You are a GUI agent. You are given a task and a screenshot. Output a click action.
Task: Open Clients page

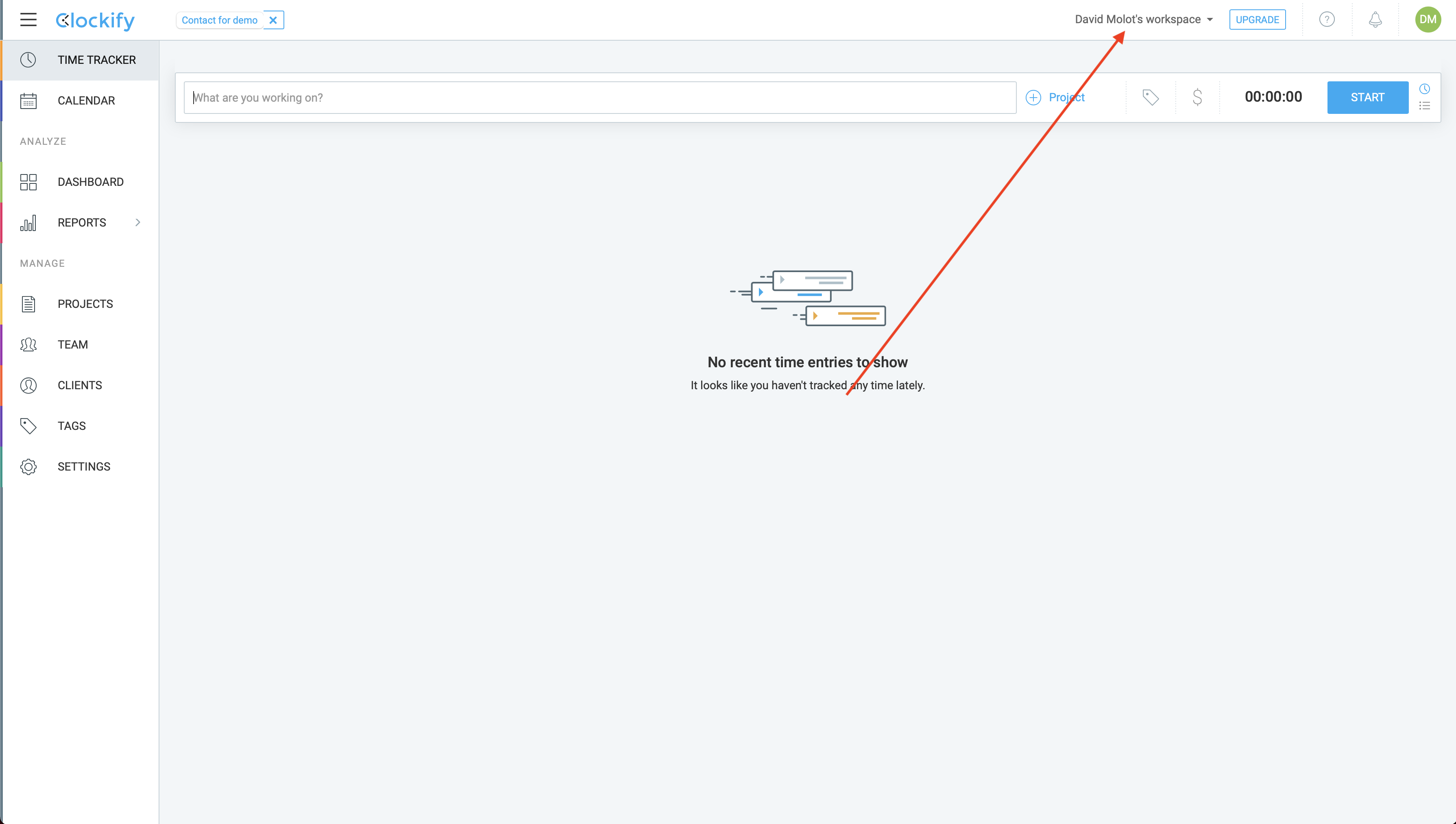81,386
